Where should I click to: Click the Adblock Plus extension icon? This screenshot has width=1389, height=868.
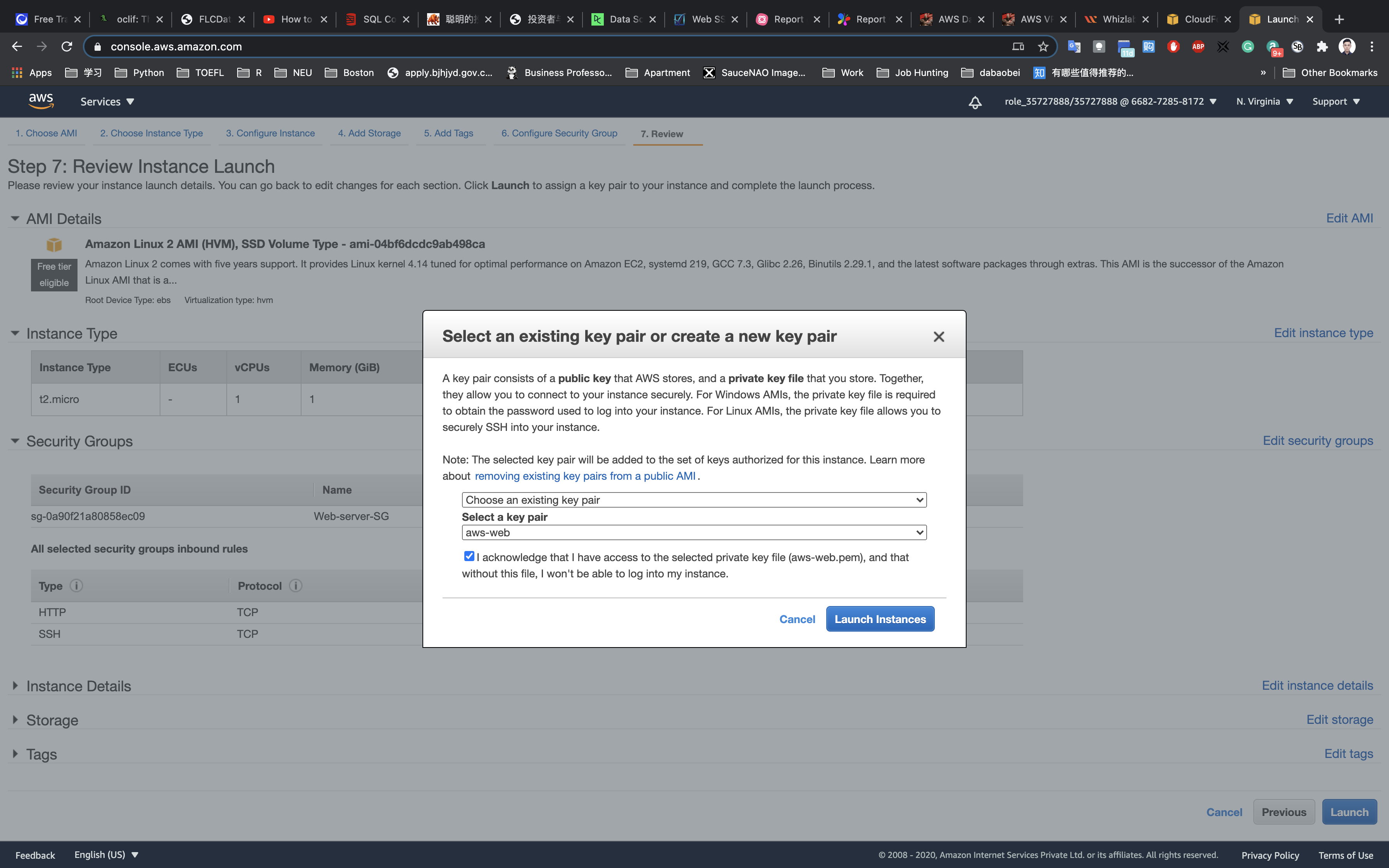[1198, 46]
